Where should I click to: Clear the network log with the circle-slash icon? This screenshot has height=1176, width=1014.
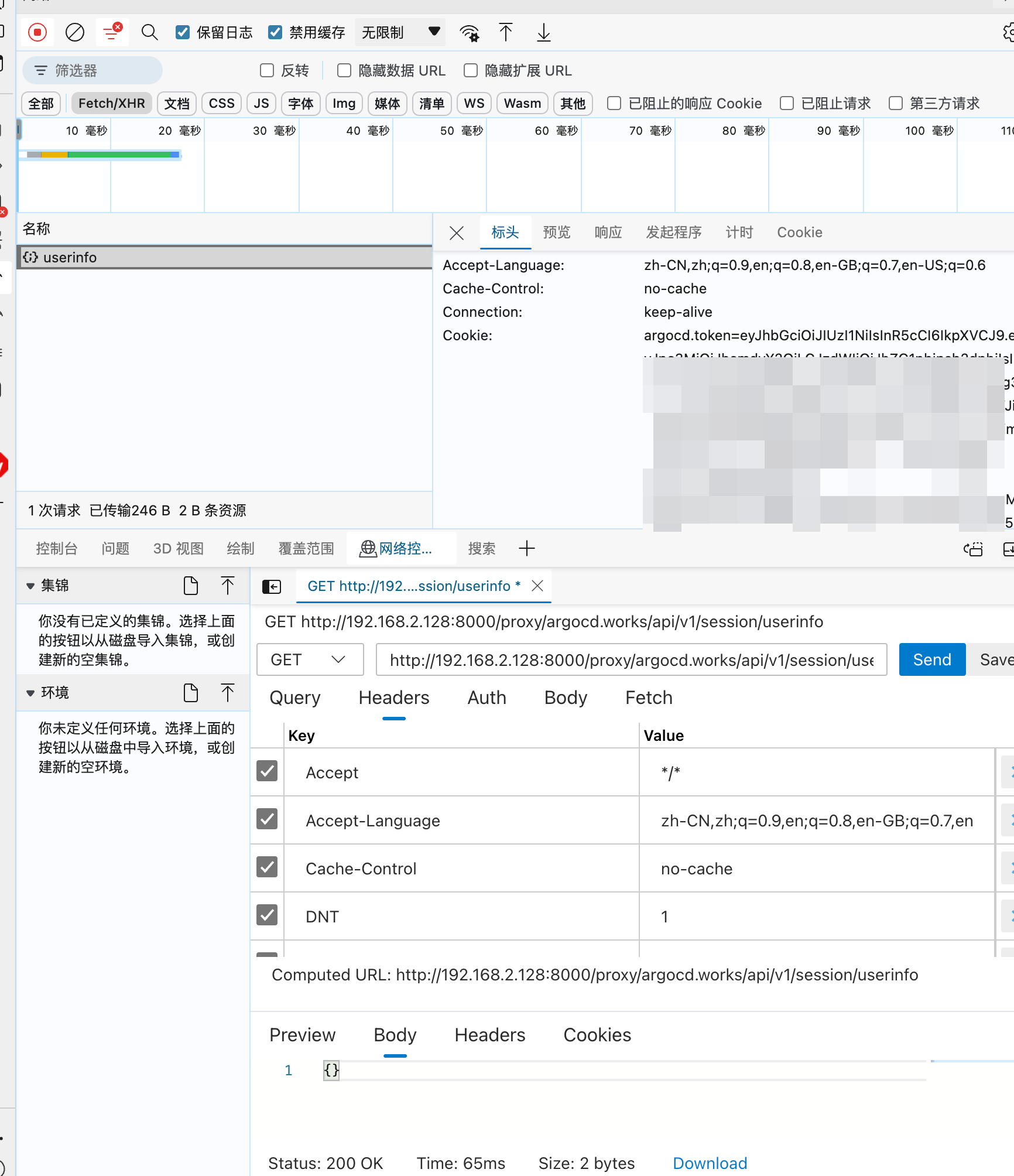coord(74,32)
